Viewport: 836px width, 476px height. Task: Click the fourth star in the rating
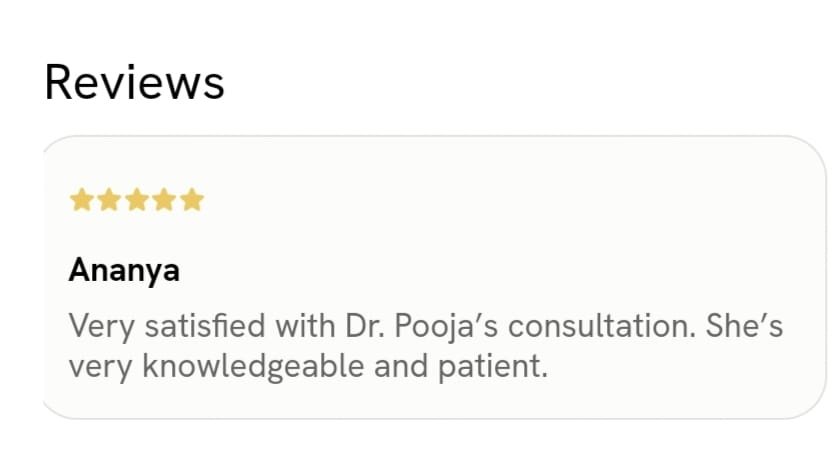click(164, 201)
